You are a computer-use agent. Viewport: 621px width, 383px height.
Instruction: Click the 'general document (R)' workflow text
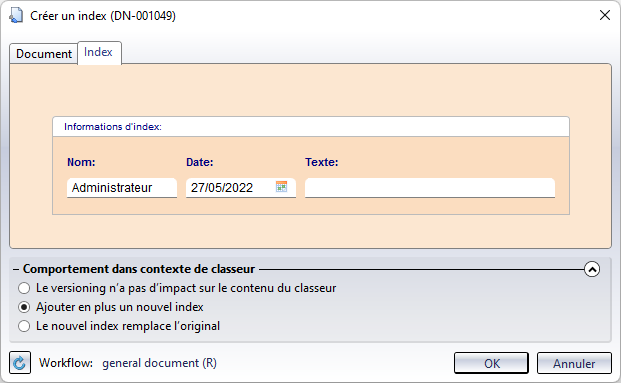pos(159,363)
